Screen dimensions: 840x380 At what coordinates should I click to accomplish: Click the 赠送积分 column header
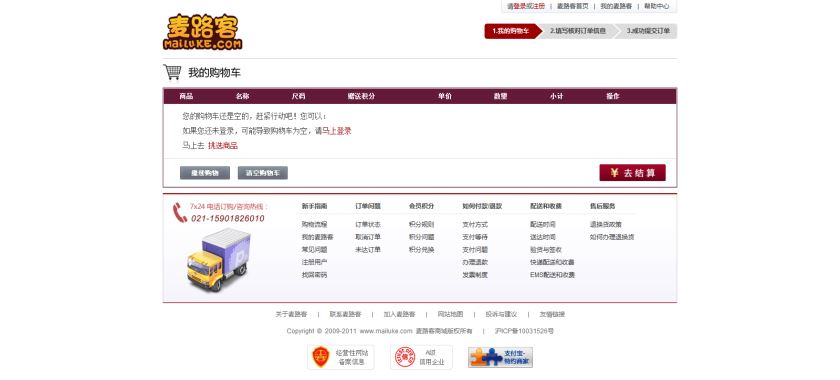[361, 96]
